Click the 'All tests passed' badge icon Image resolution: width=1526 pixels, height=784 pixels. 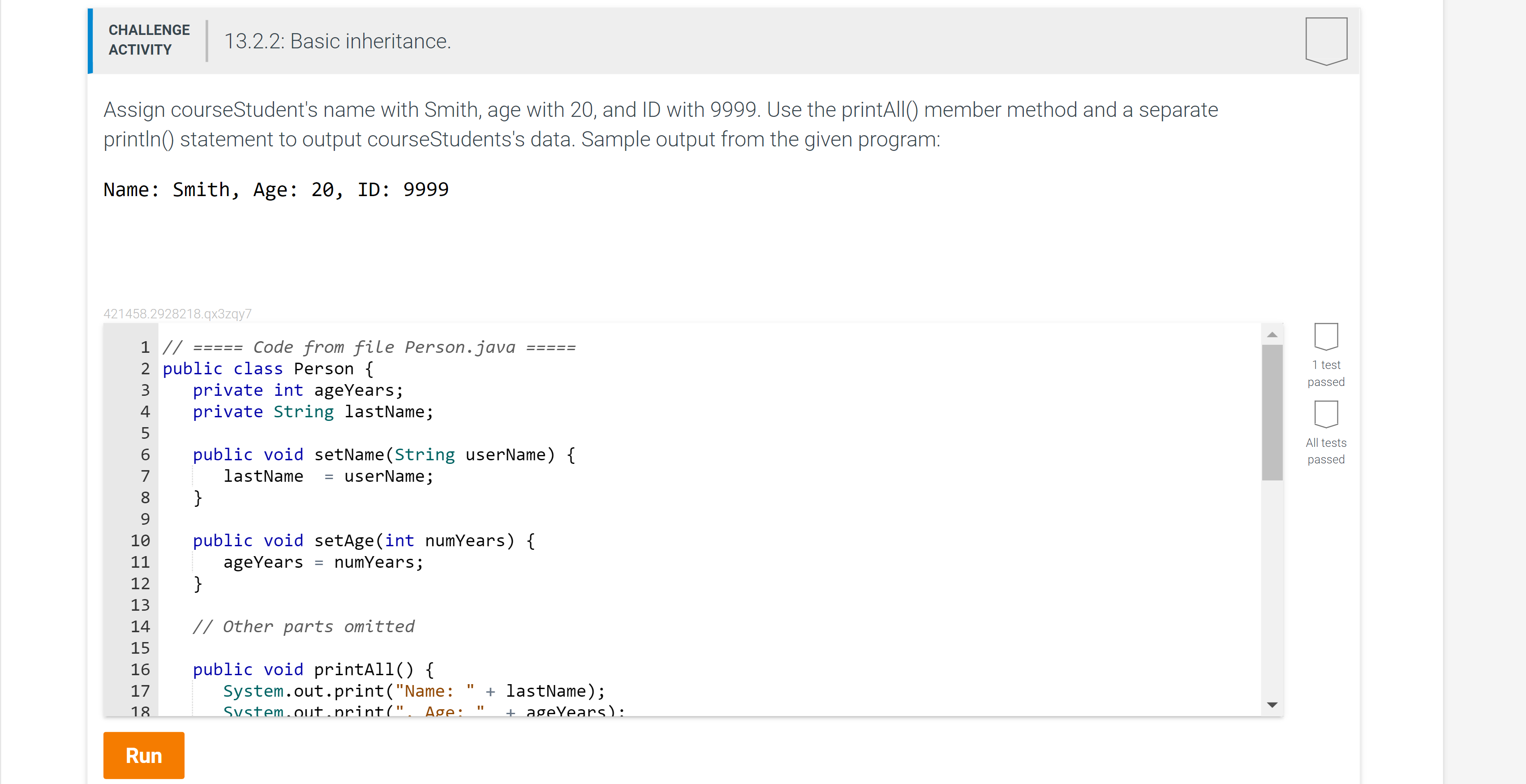coord(1326,414)
